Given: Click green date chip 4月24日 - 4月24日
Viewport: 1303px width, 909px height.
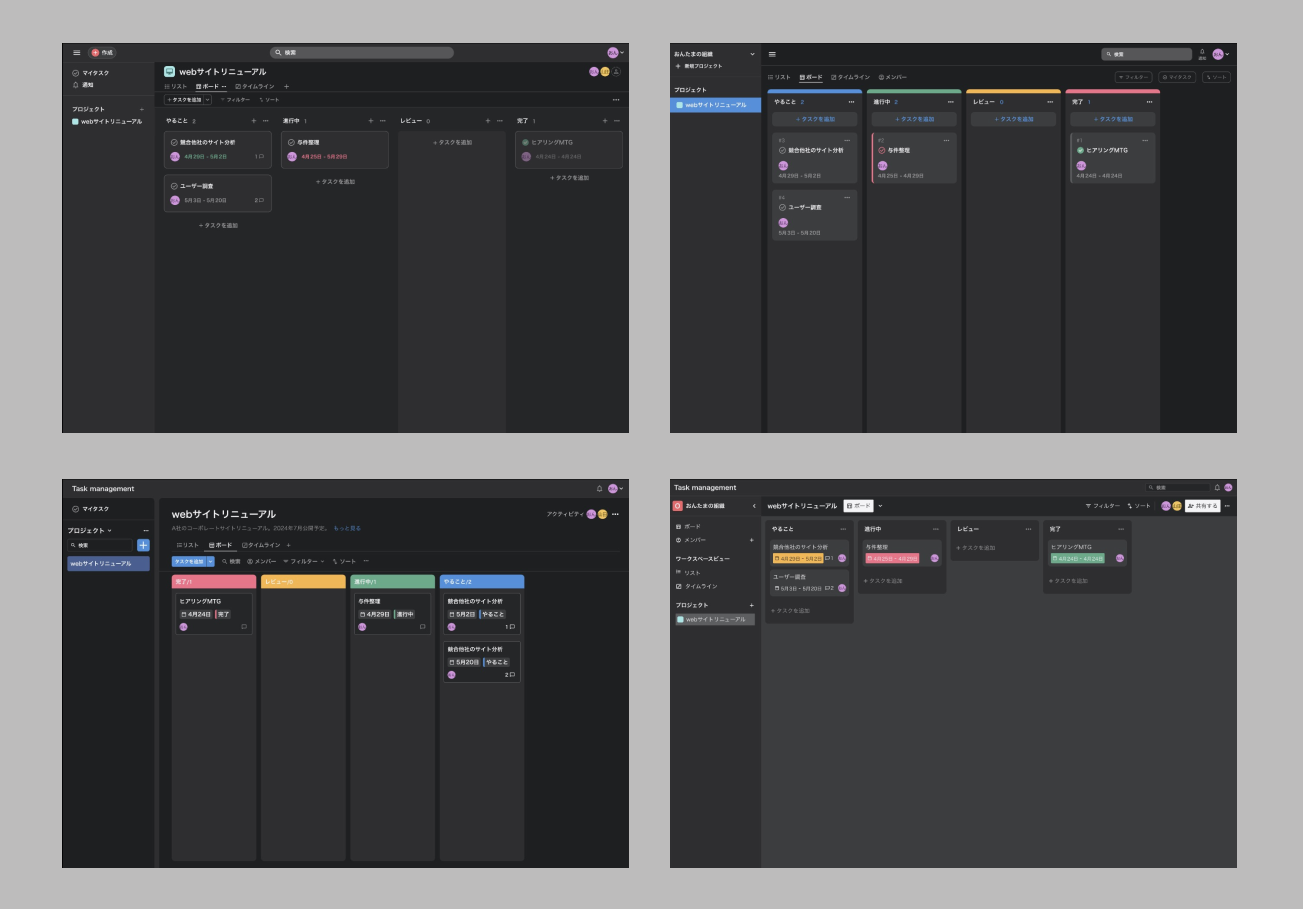Looking at the screenshot, I should point(1077,558).
